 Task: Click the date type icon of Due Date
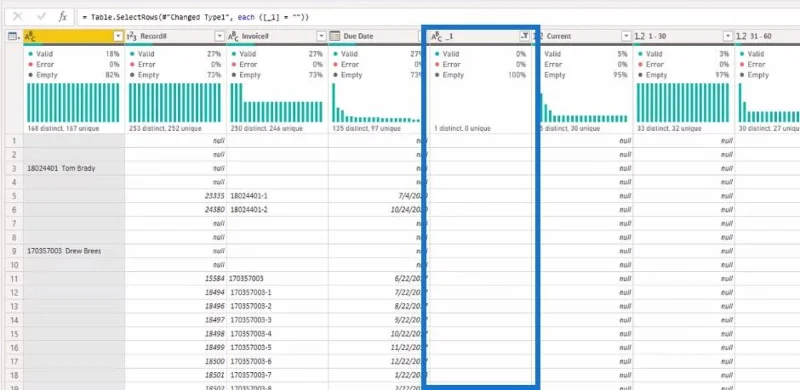coord(335,36)
